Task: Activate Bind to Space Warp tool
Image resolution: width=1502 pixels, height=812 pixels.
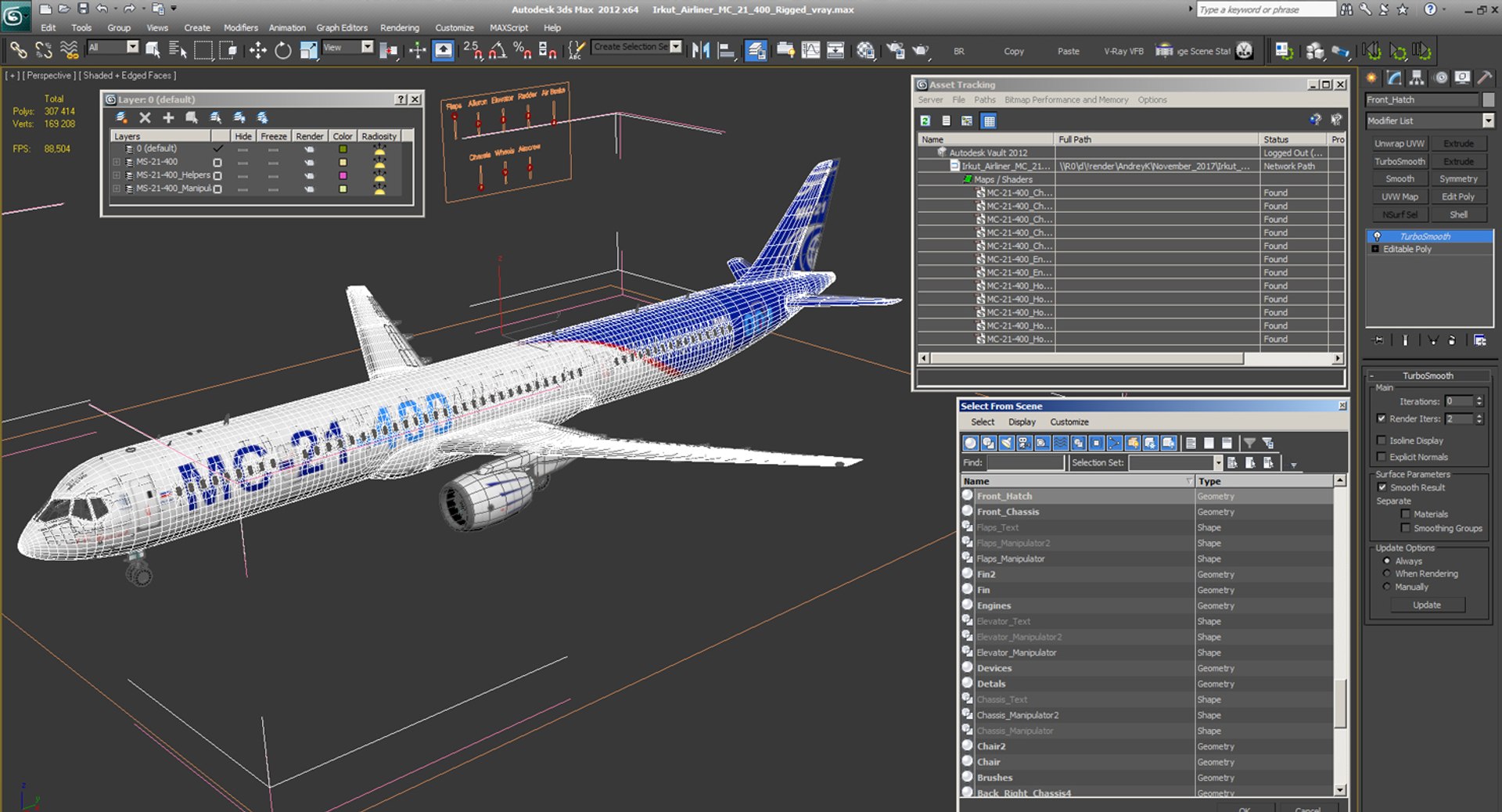Action: (x=70, y=51)
